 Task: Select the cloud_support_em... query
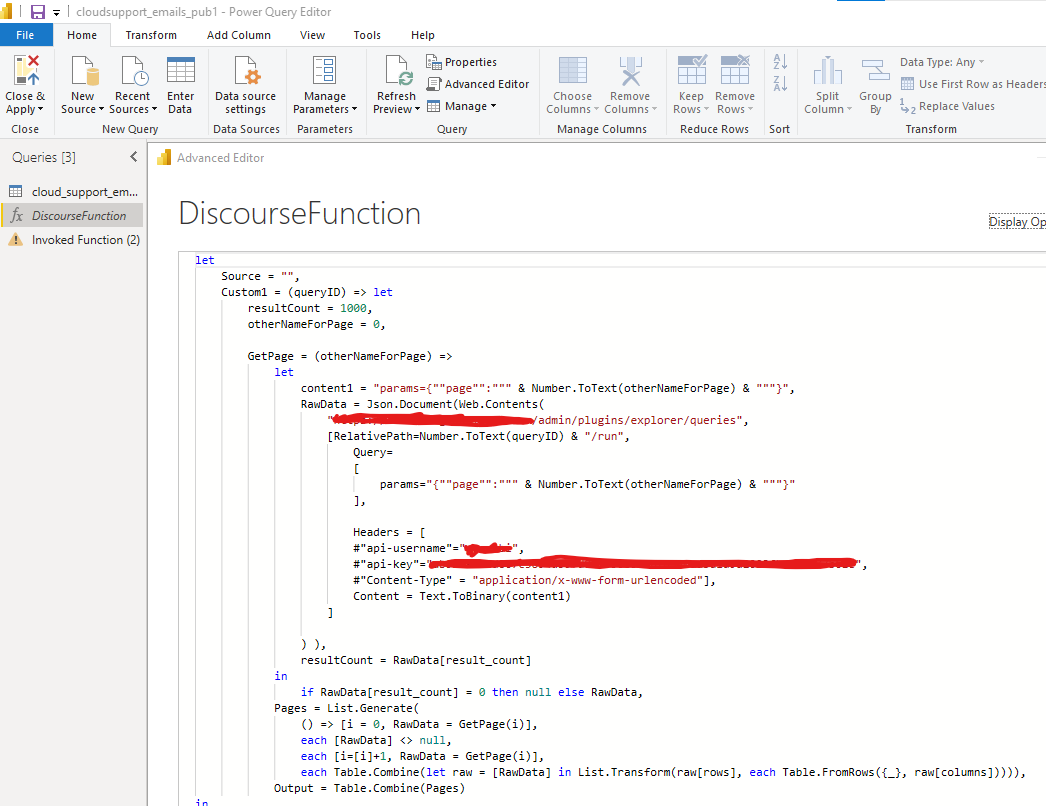[x=72, y=191]
